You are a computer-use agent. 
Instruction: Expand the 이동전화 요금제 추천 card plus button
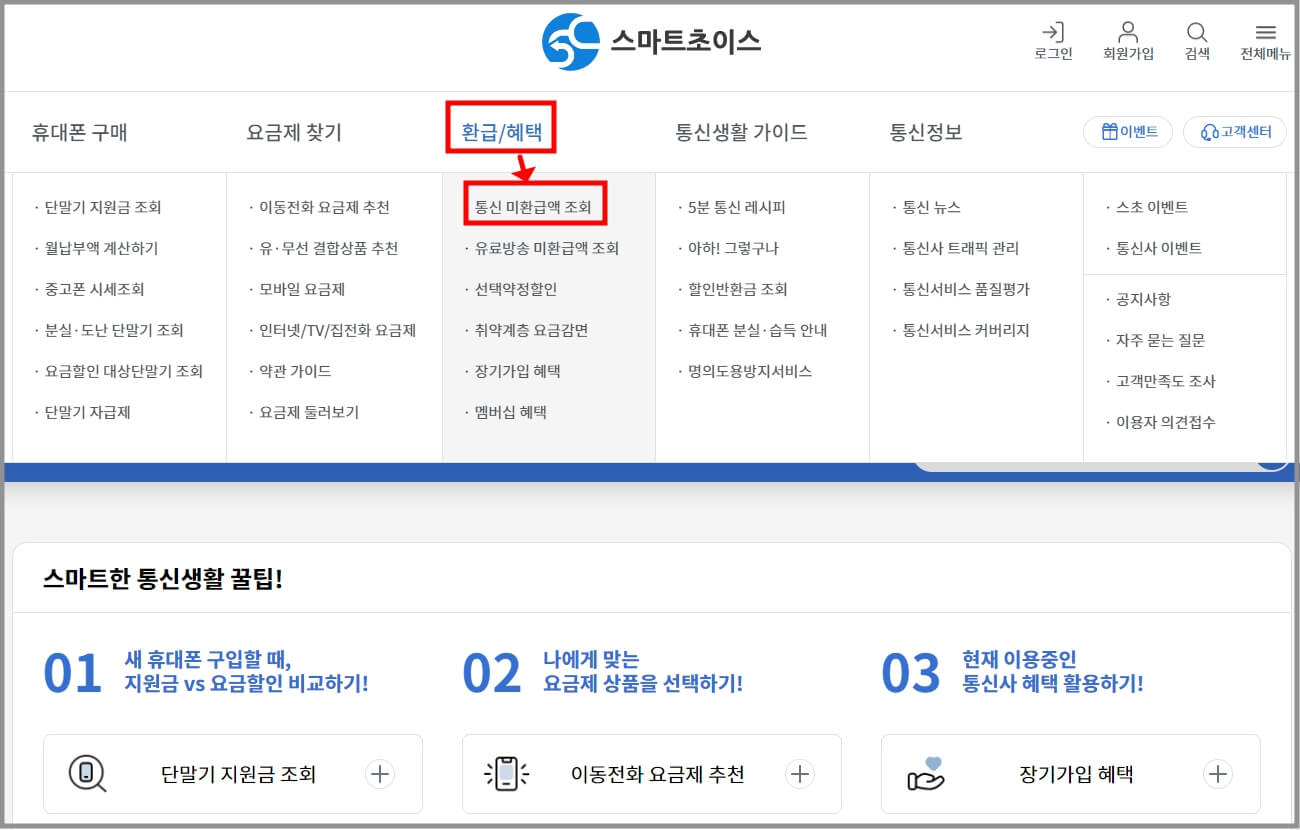click(800, 773)
